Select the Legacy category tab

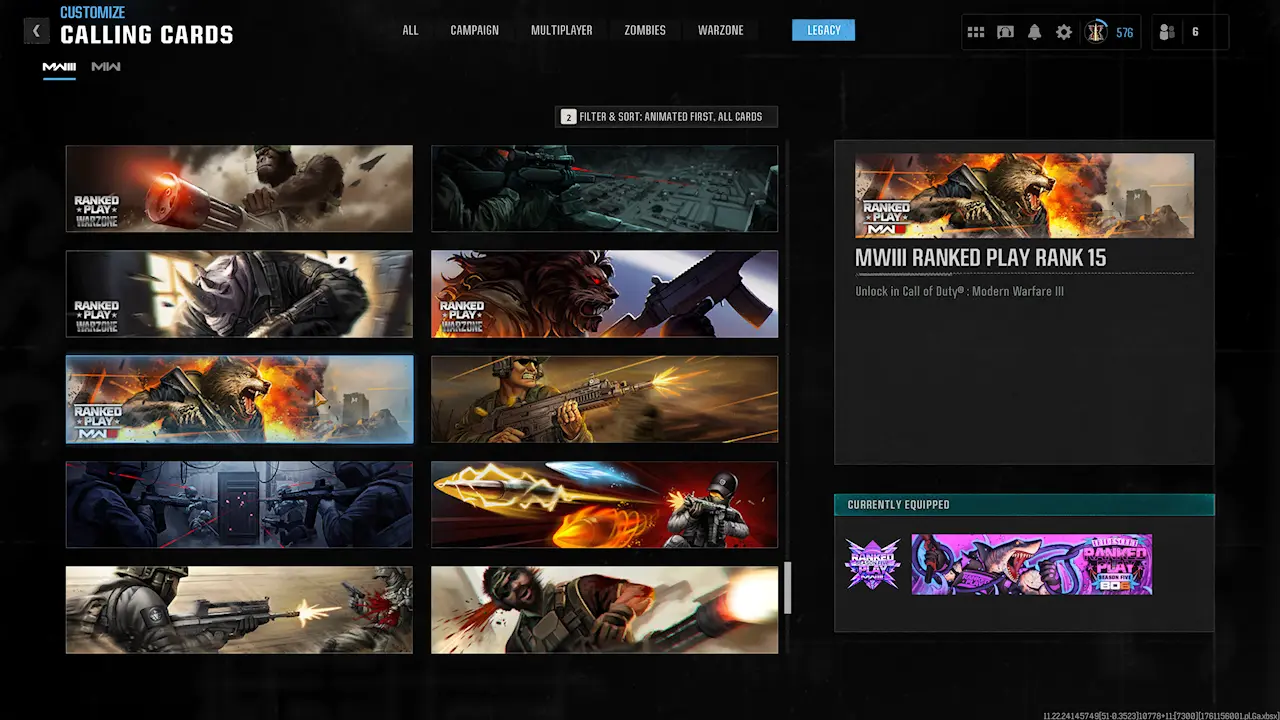pyautogui.click(x=823, y=30)
